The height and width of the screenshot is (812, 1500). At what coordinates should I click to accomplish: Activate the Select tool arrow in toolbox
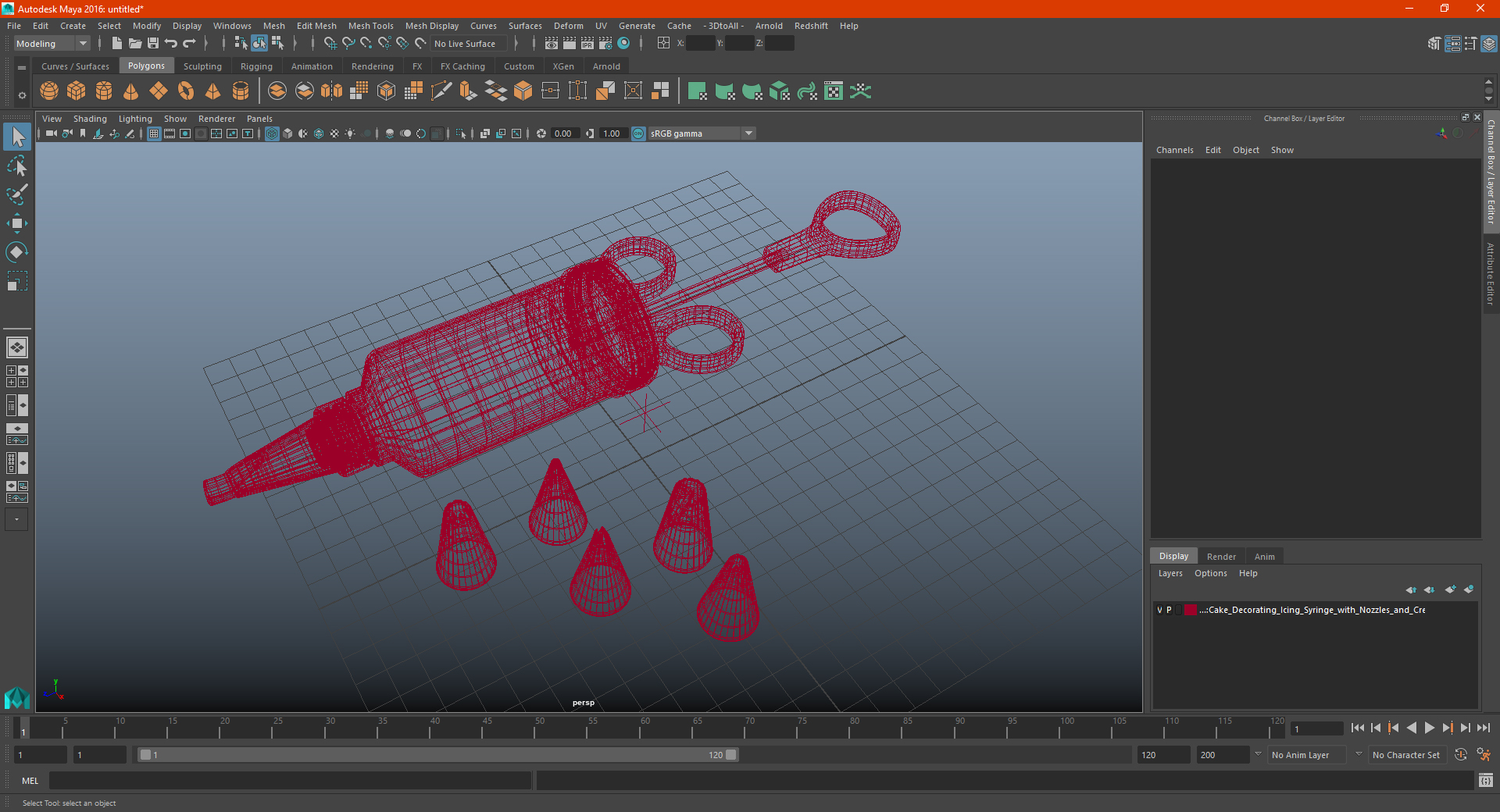coord(17,137)
